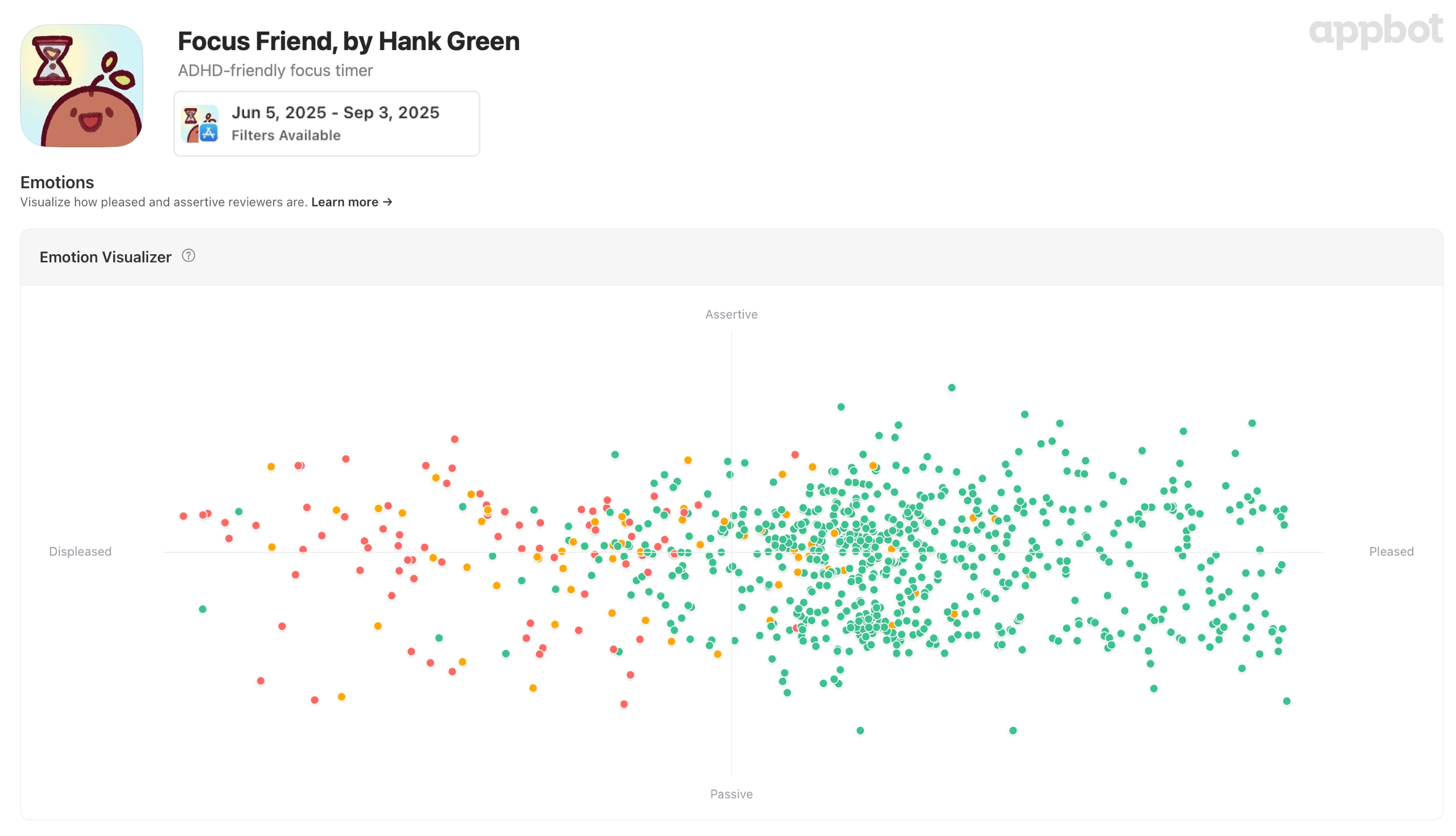Click the 'Passive' axis label
Image resolution: width=1456 pixels, height=836 pixels.
point(731,794)
